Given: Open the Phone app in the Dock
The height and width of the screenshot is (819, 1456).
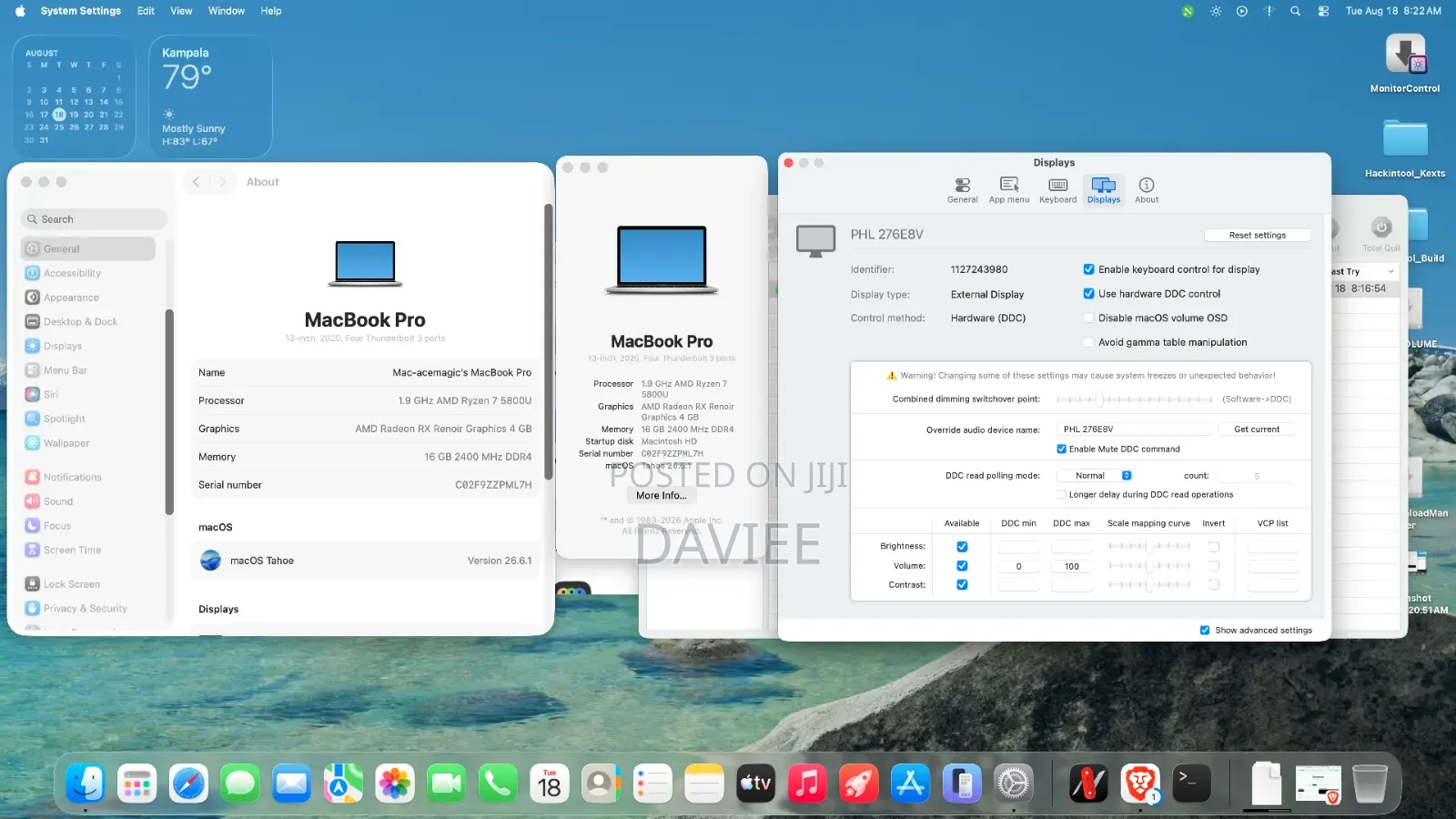Looking at the screenshot, I should point(498,784).
